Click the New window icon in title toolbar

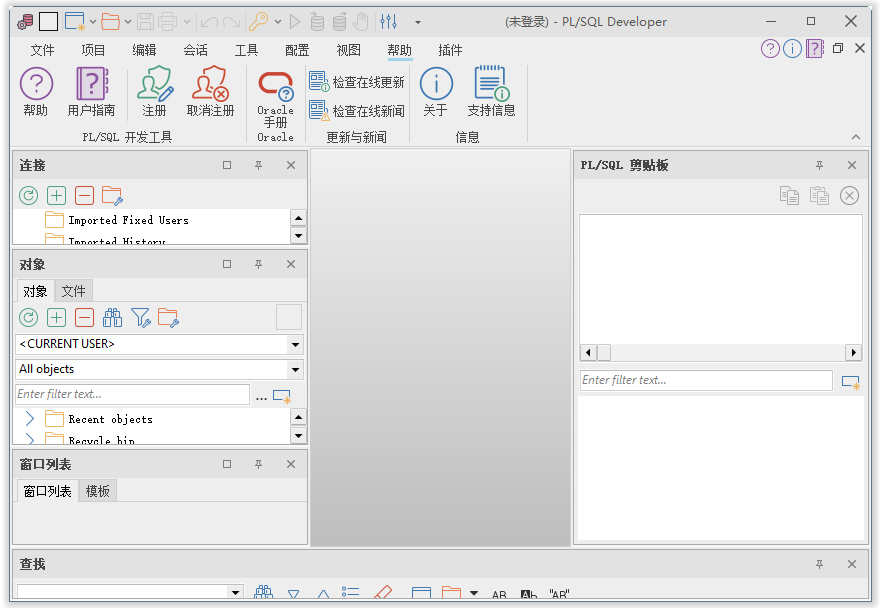[x=75, y=22]
